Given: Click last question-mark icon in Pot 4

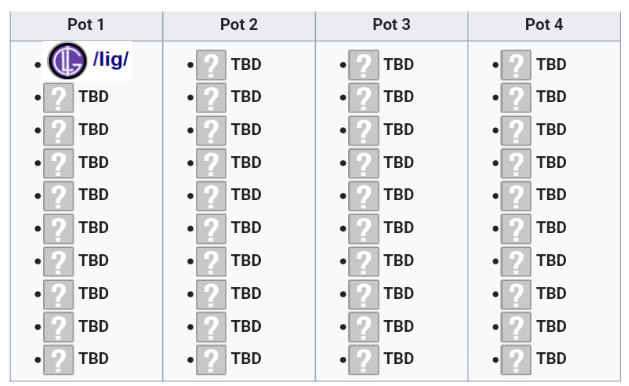Looking at the screenshot, I should [516, 360].
